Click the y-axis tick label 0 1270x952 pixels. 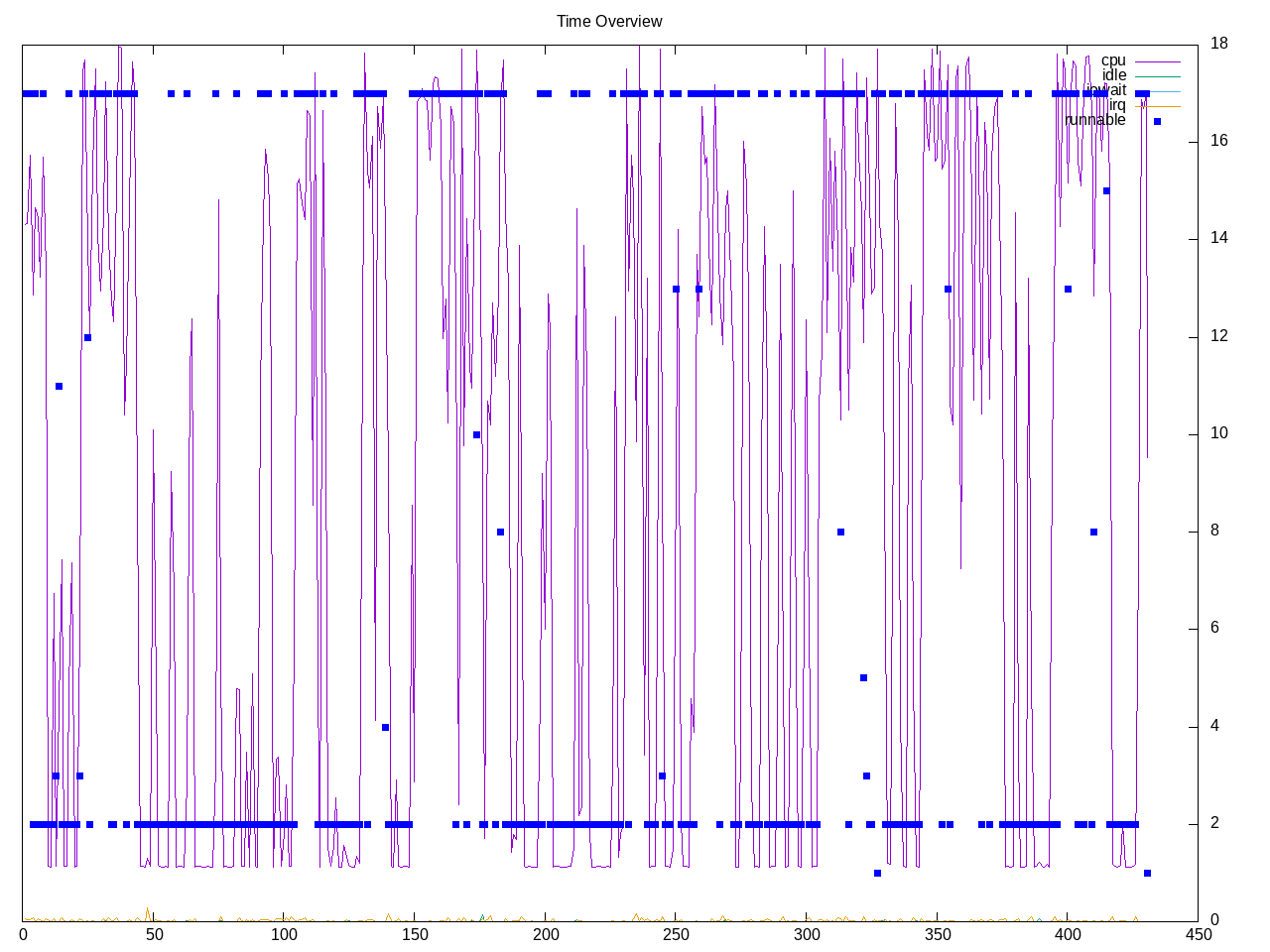(x=1214, y=920)
